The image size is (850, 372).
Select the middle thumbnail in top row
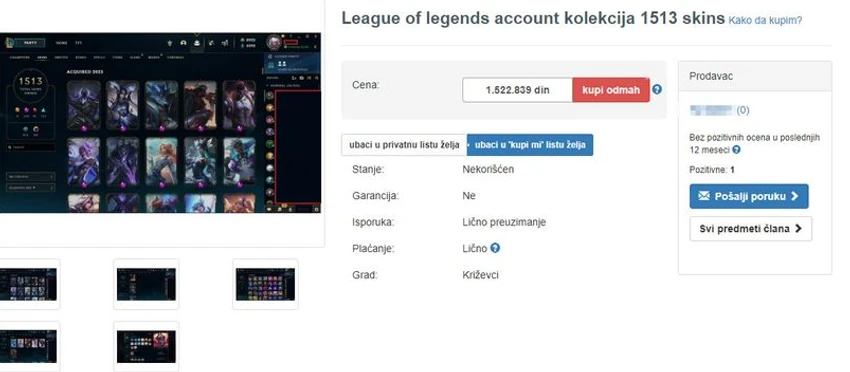pos(146,284)
